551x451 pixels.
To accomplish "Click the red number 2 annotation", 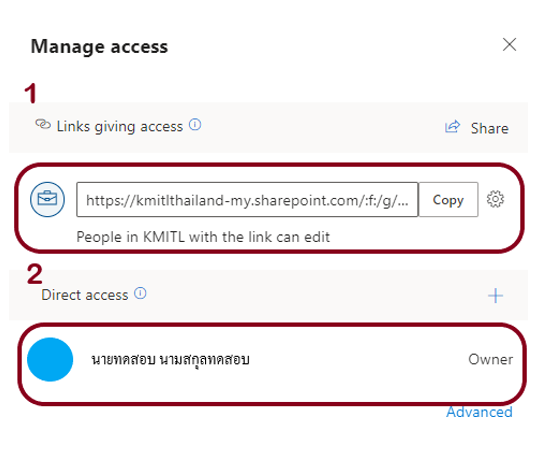I will [35, 274].
